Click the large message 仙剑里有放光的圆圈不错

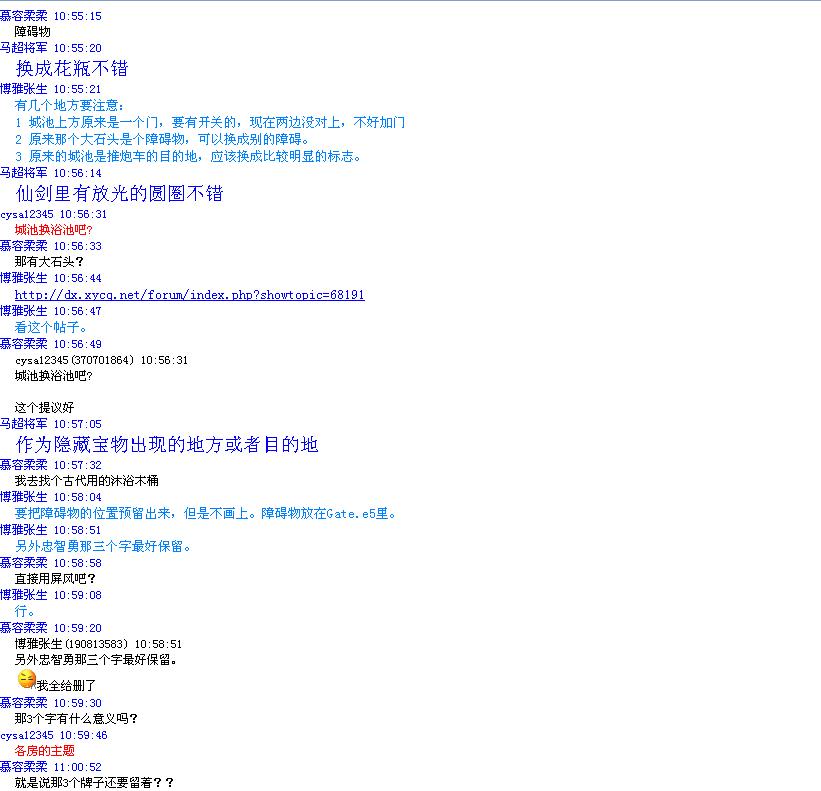coord(119,193)
